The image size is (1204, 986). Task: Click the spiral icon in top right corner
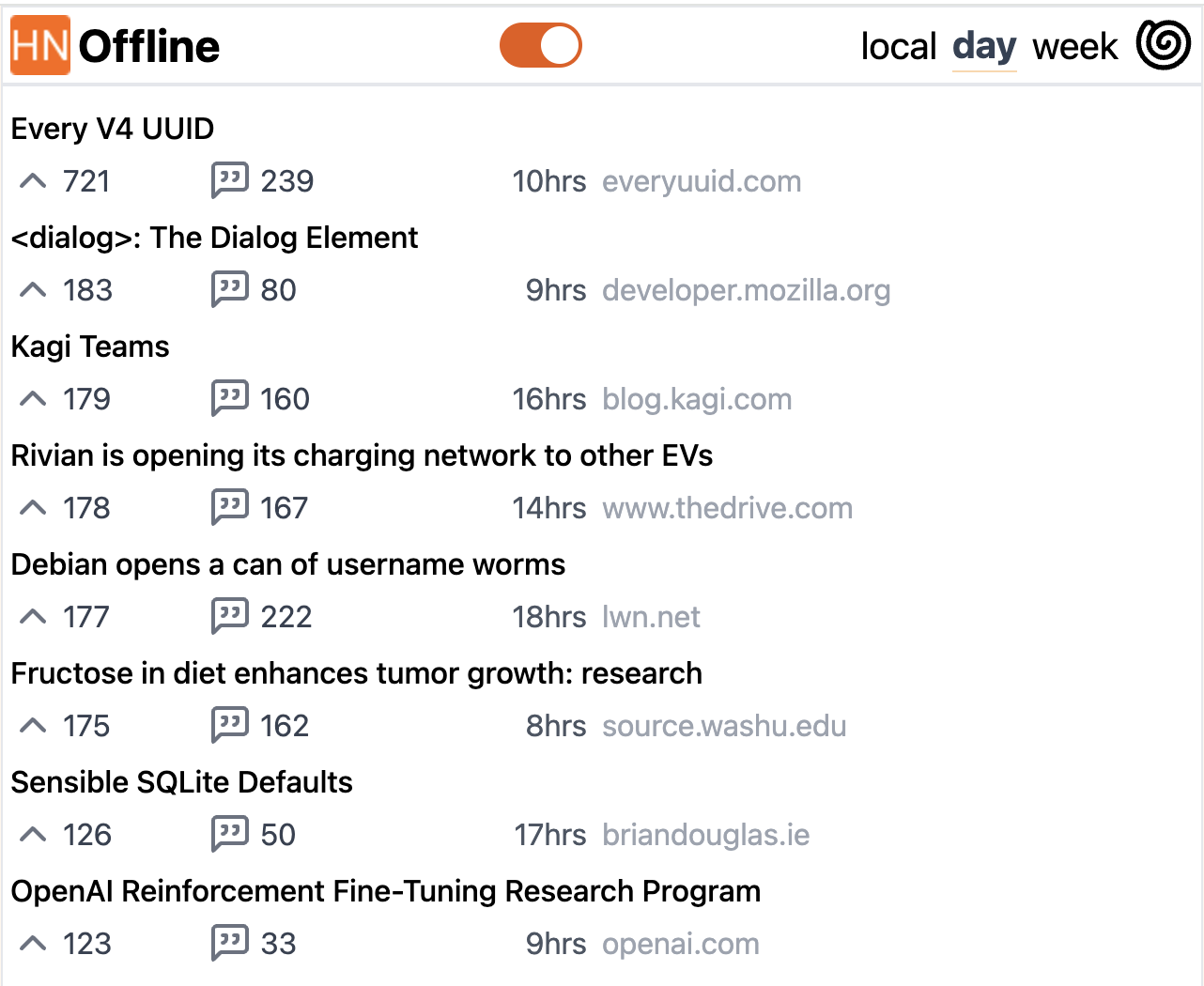click(x=1163, y=43)
